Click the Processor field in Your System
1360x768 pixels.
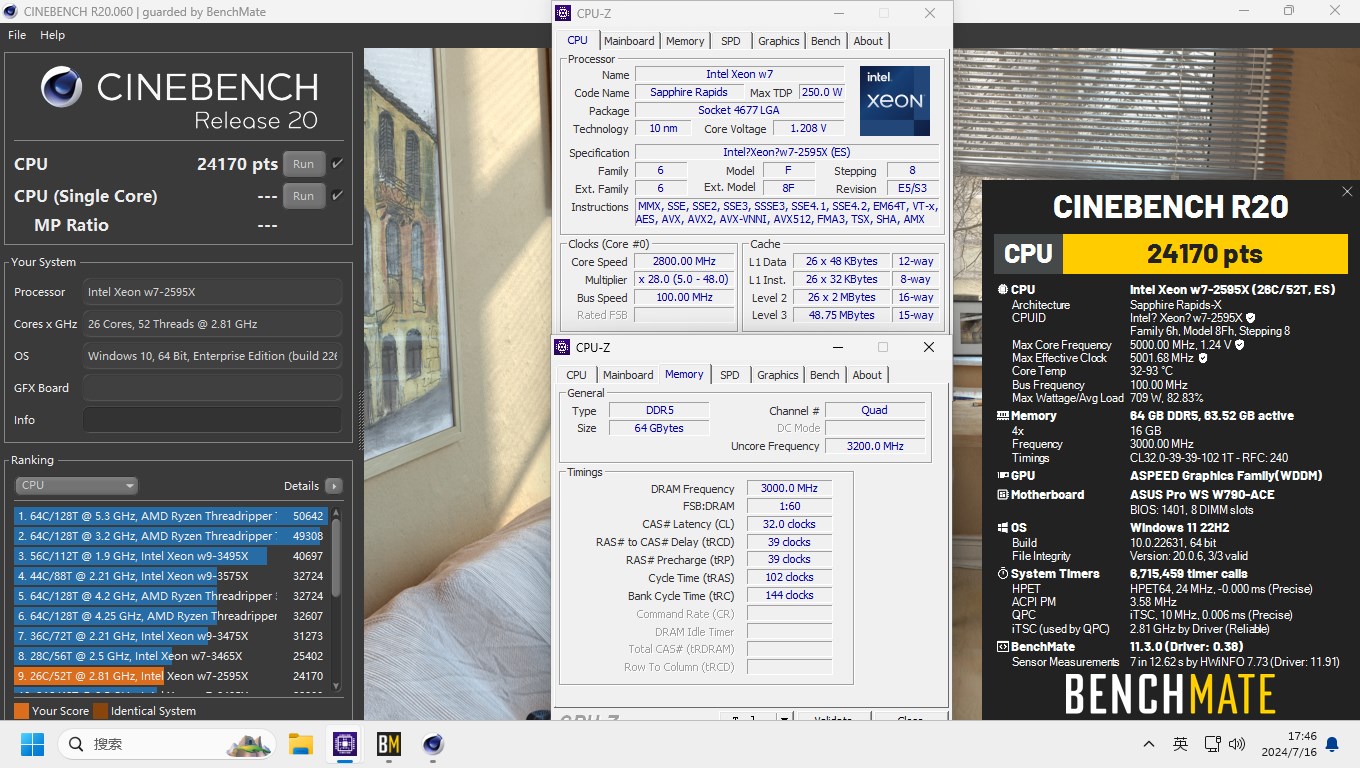[x=212, y=292]
